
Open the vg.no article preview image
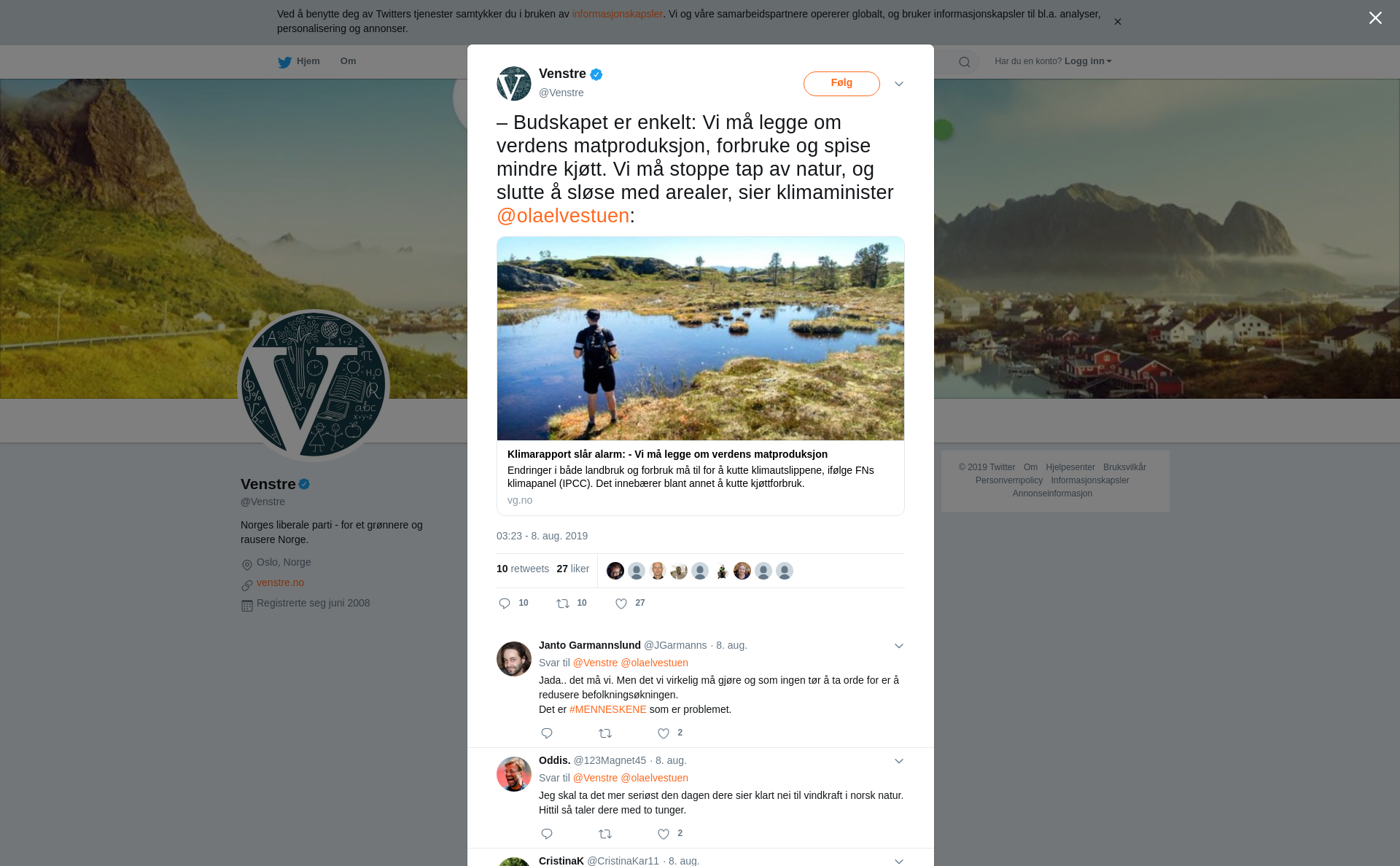click(x=701, y=338)
